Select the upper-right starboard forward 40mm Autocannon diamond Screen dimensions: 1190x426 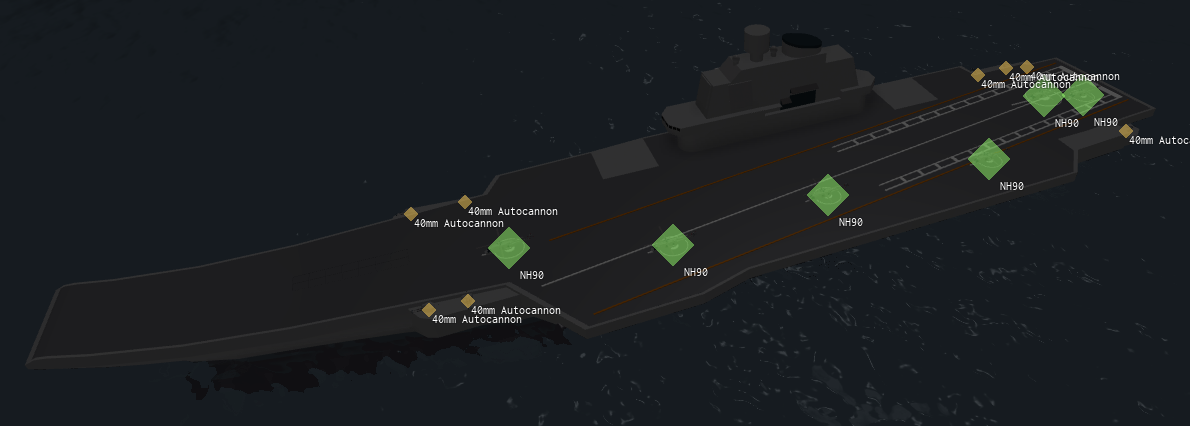click(468, 301)
